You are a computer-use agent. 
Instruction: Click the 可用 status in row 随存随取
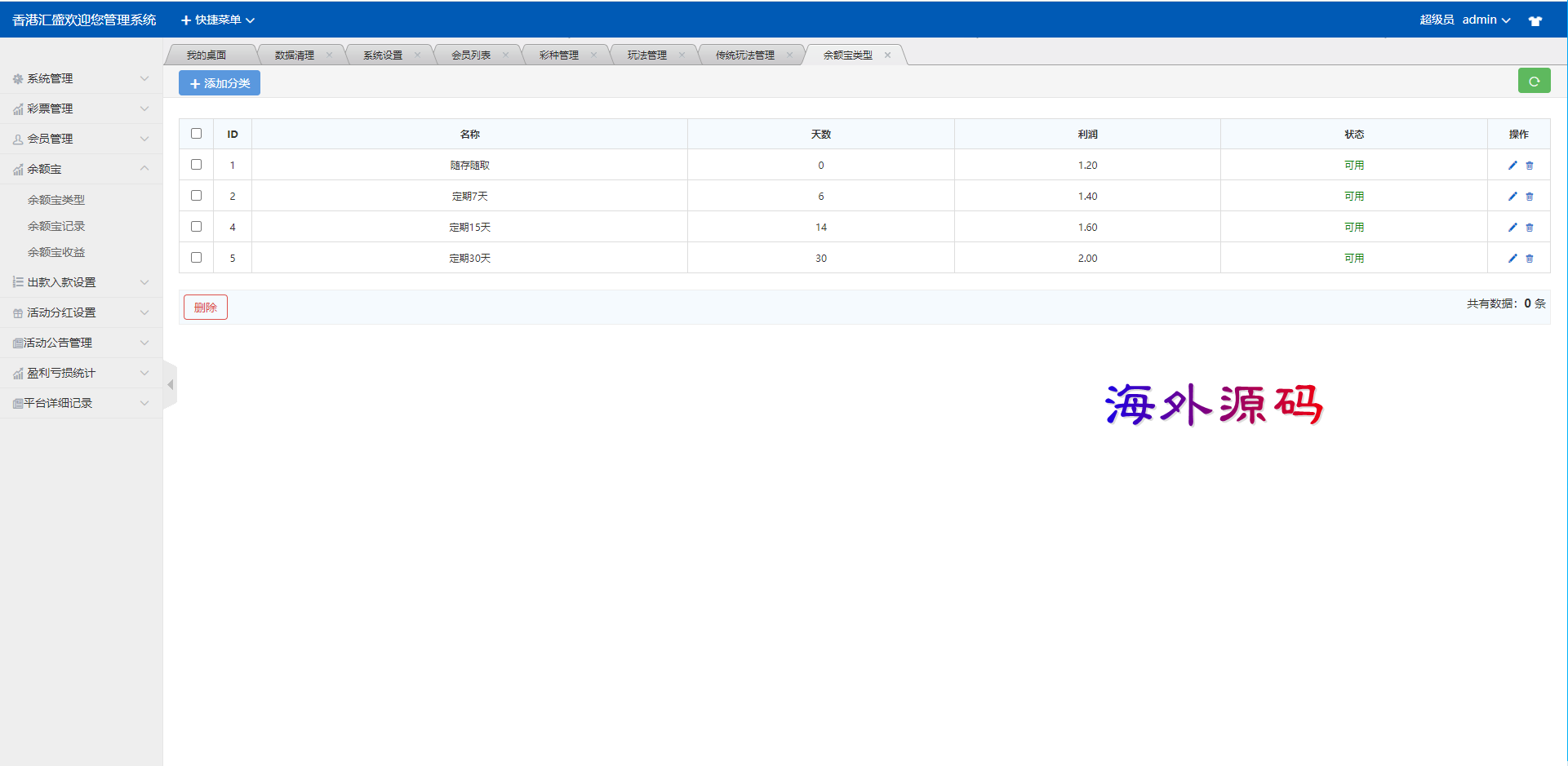(x=1354, y=166)
